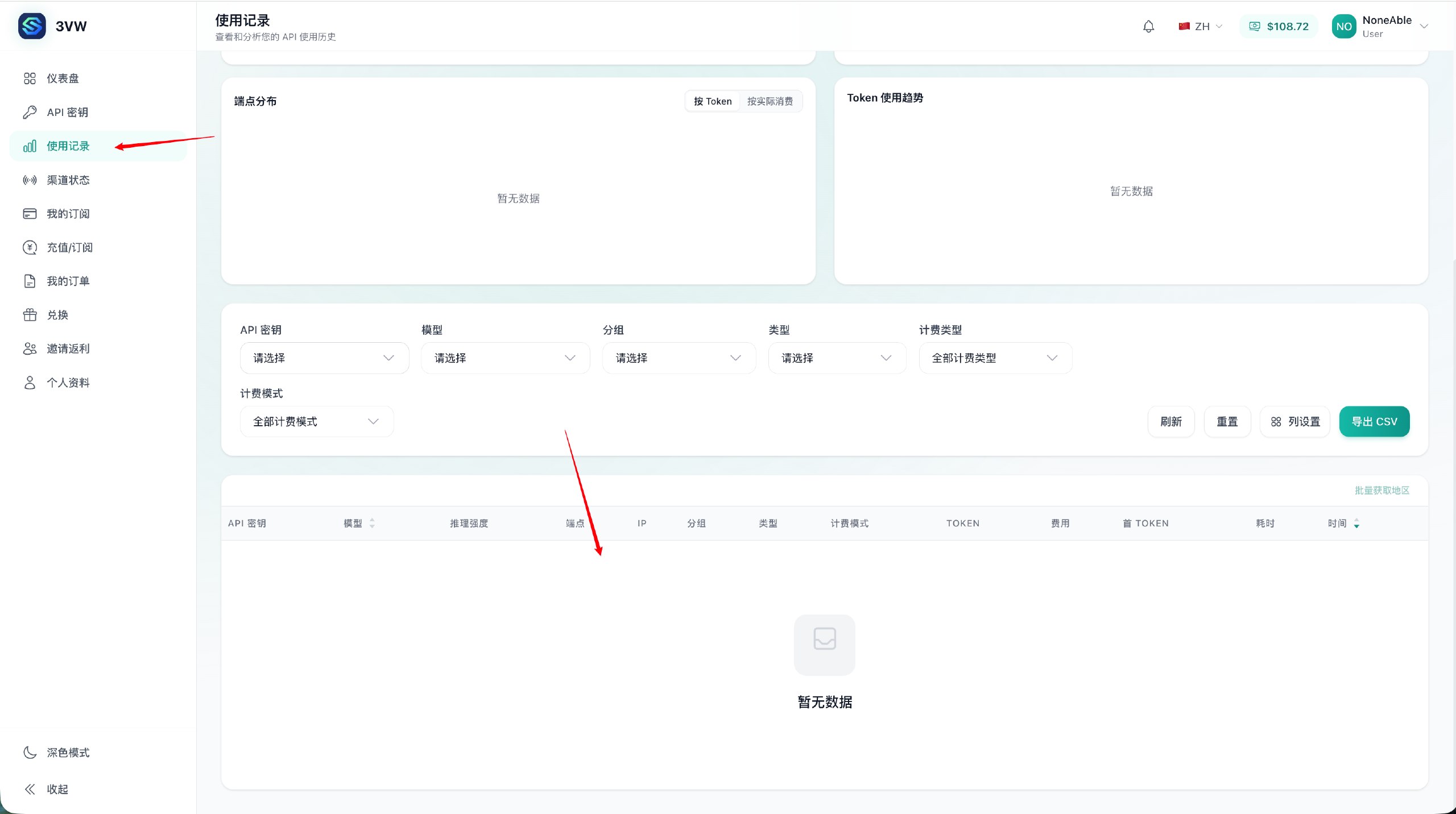The height and width of the screenshot is (814, 1456).
Task: Sort table by 模型 column arrows
Action: click(372, 523)
